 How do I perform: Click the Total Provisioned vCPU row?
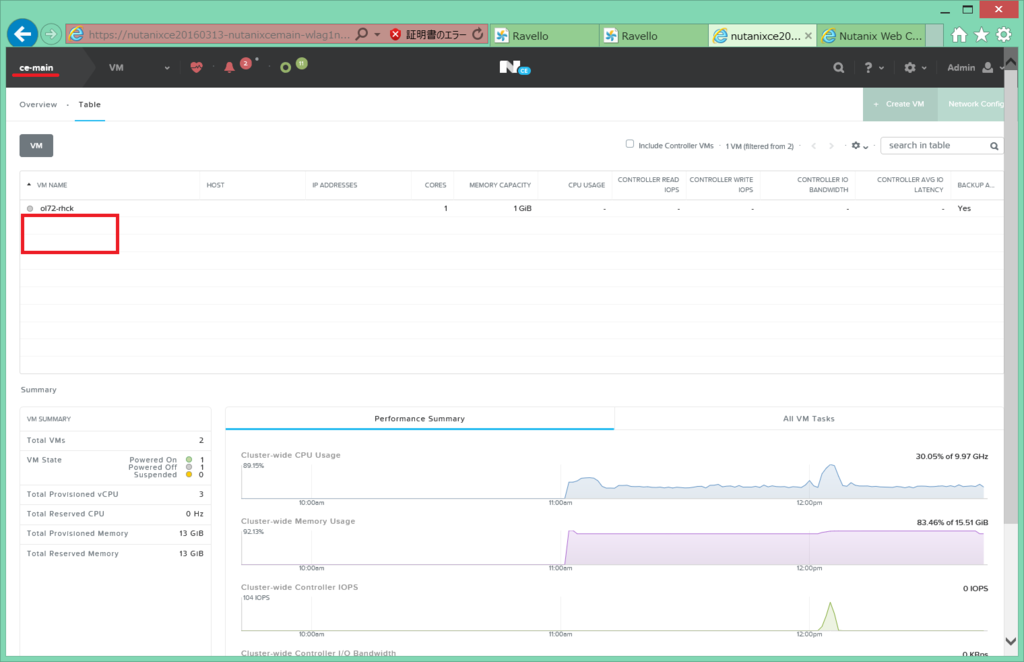tap(115, 494)
